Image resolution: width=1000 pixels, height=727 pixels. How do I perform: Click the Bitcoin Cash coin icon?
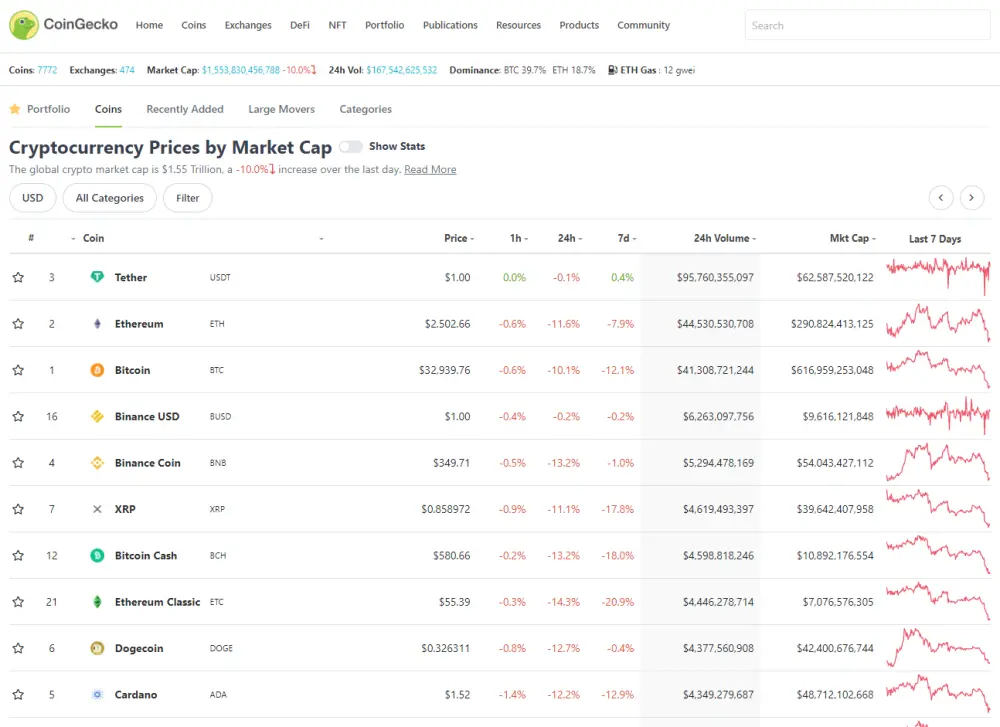pyautogui.click(x=97, y=555)
